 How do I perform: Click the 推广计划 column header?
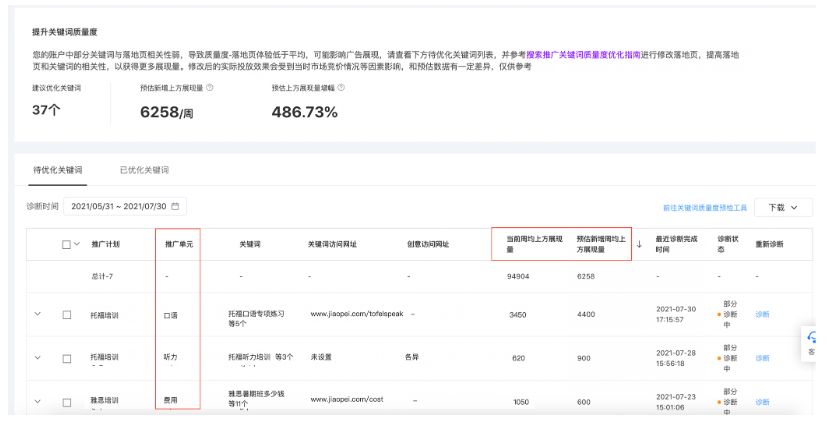click(105, 244)
